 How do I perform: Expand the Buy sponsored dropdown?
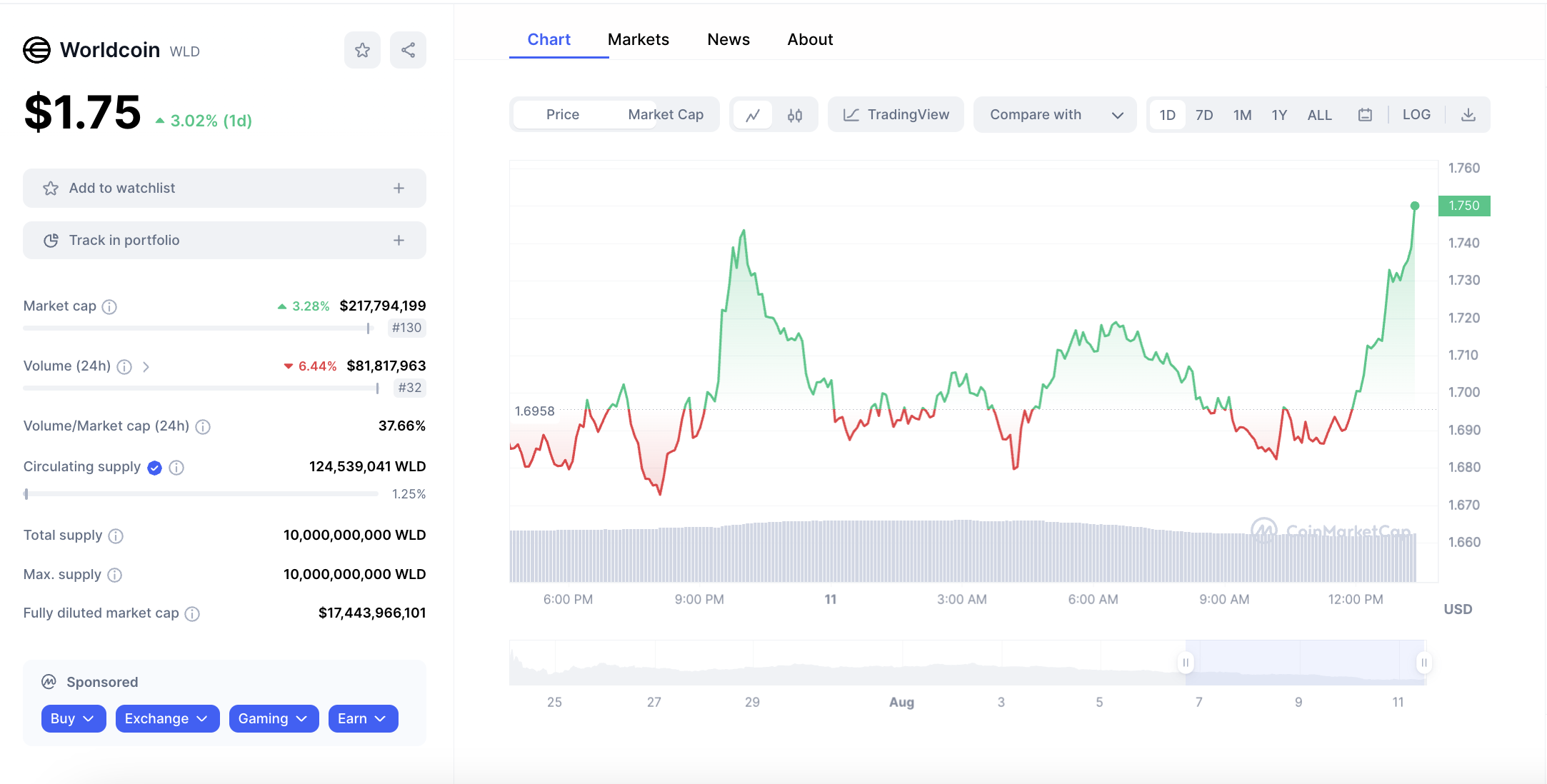click(x=73, y=718)
